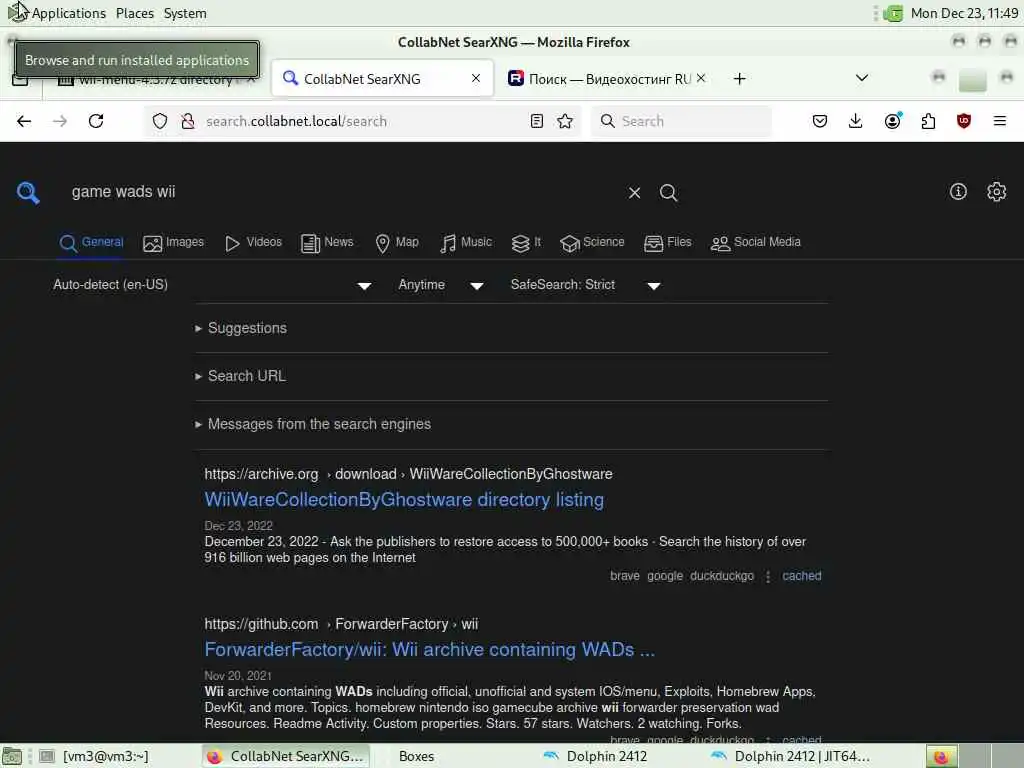Open ForwarderFactory/wii result link
The width and height of the screenshot is (1024, 768).
click(430, 650)
